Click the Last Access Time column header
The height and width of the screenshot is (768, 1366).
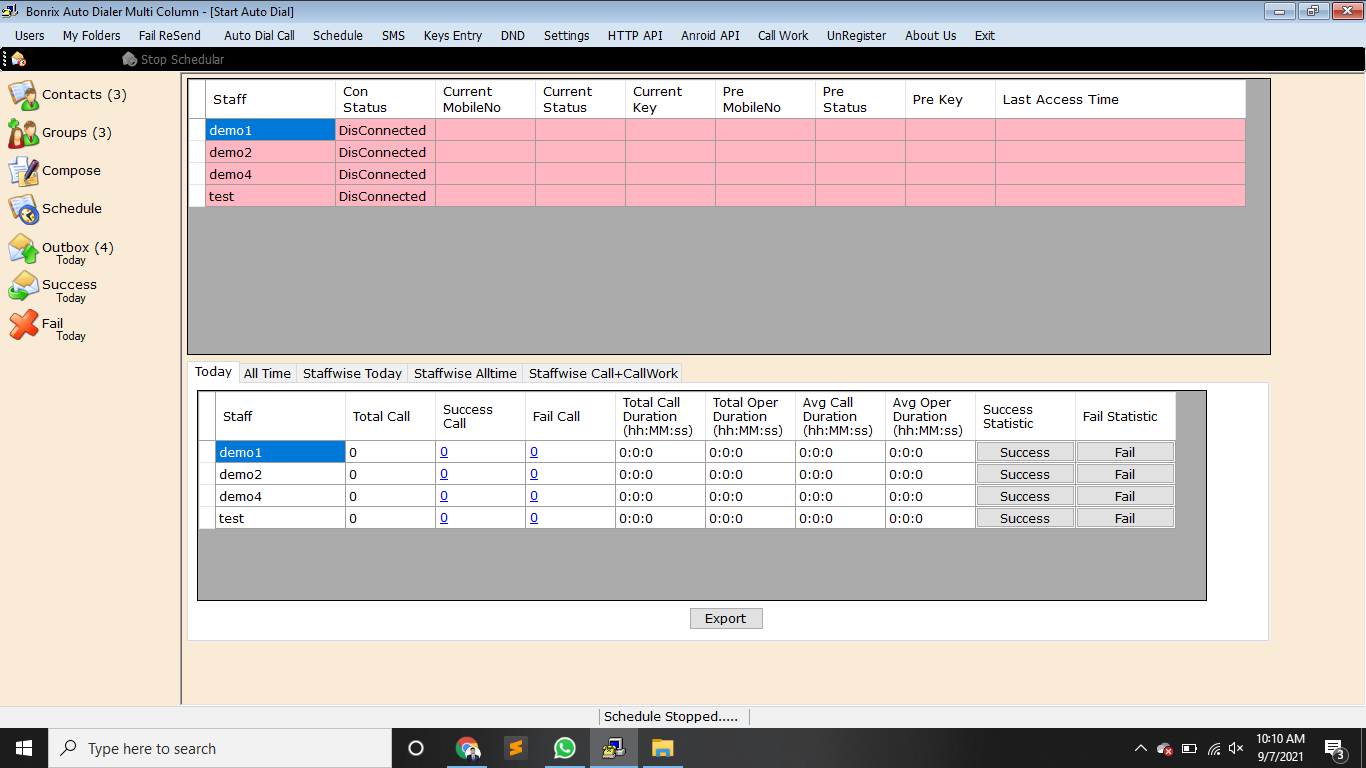pos(1120,99)
